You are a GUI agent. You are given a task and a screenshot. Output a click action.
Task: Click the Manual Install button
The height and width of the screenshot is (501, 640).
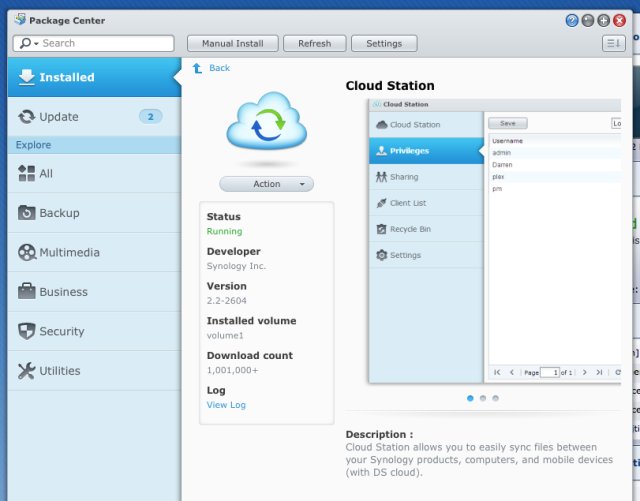point(233,43)
